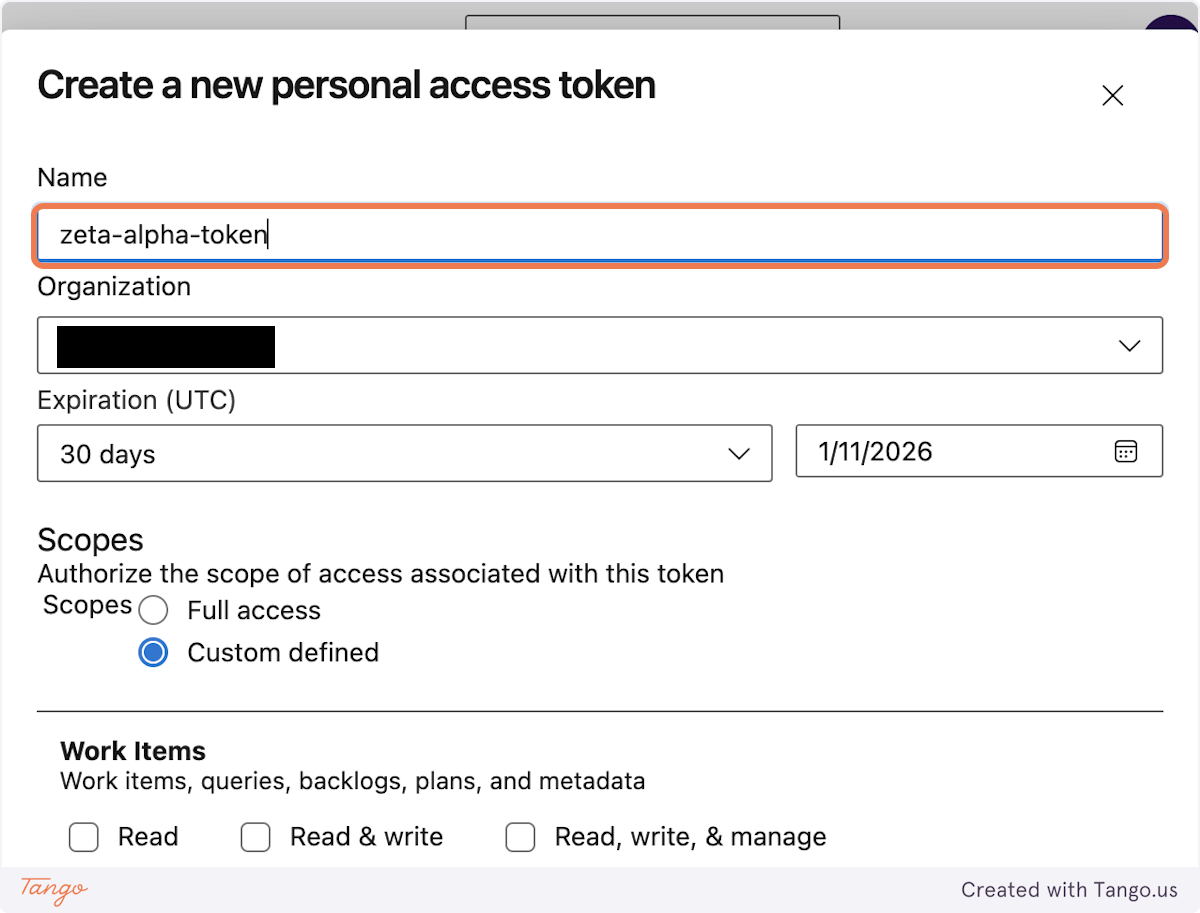Image resolution: width=1200 pixels, height=913 pixels.
Task: Click the blacked-out Organization field value
Action: tap(165, 346)
